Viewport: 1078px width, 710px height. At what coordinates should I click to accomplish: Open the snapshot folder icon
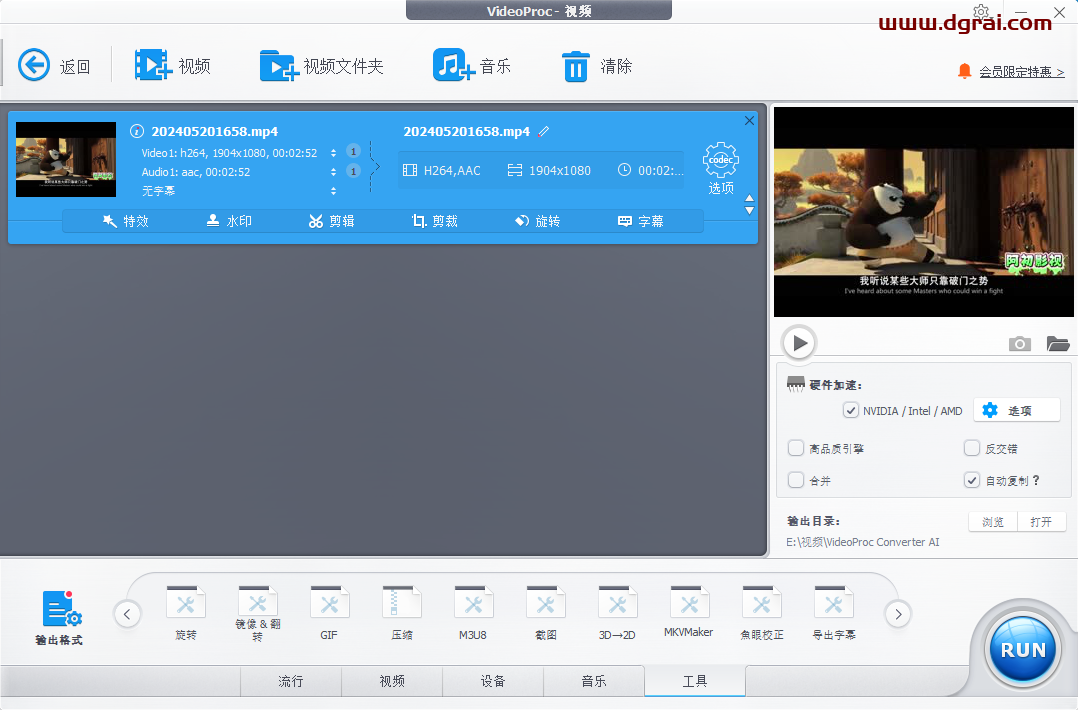click(x=1057, y=343)
